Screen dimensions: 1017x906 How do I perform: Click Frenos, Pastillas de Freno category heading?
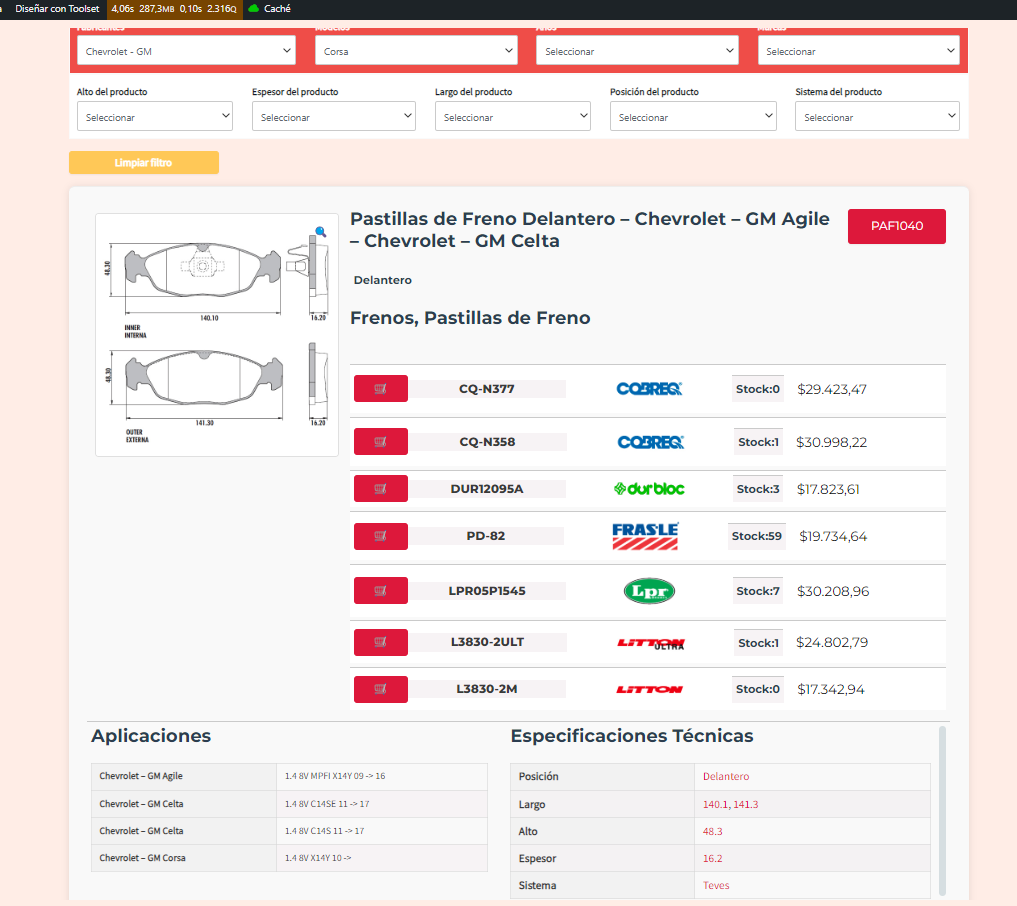470,318
